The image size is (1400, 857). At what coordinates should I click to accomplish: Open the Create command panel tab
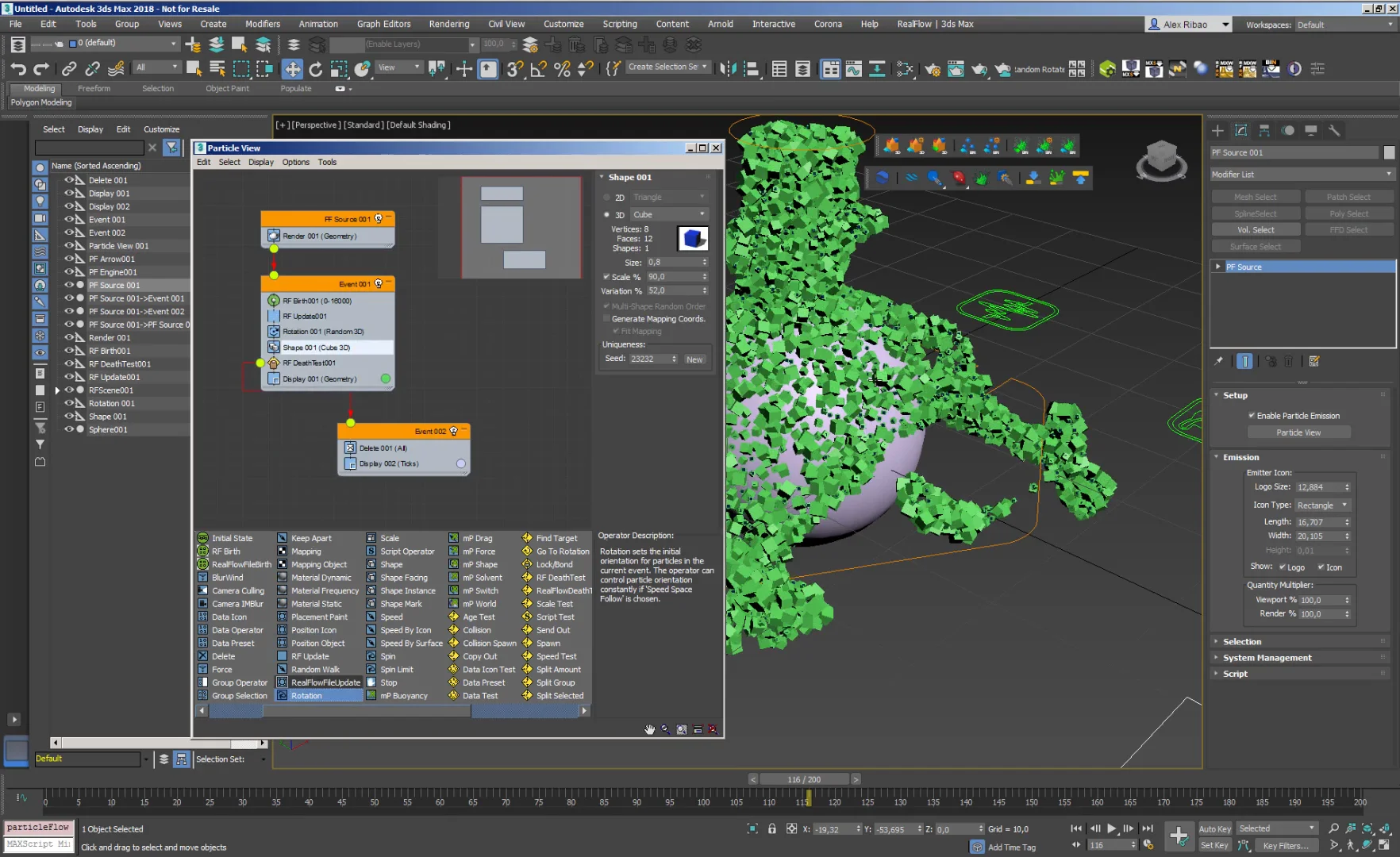point(1218,131)
